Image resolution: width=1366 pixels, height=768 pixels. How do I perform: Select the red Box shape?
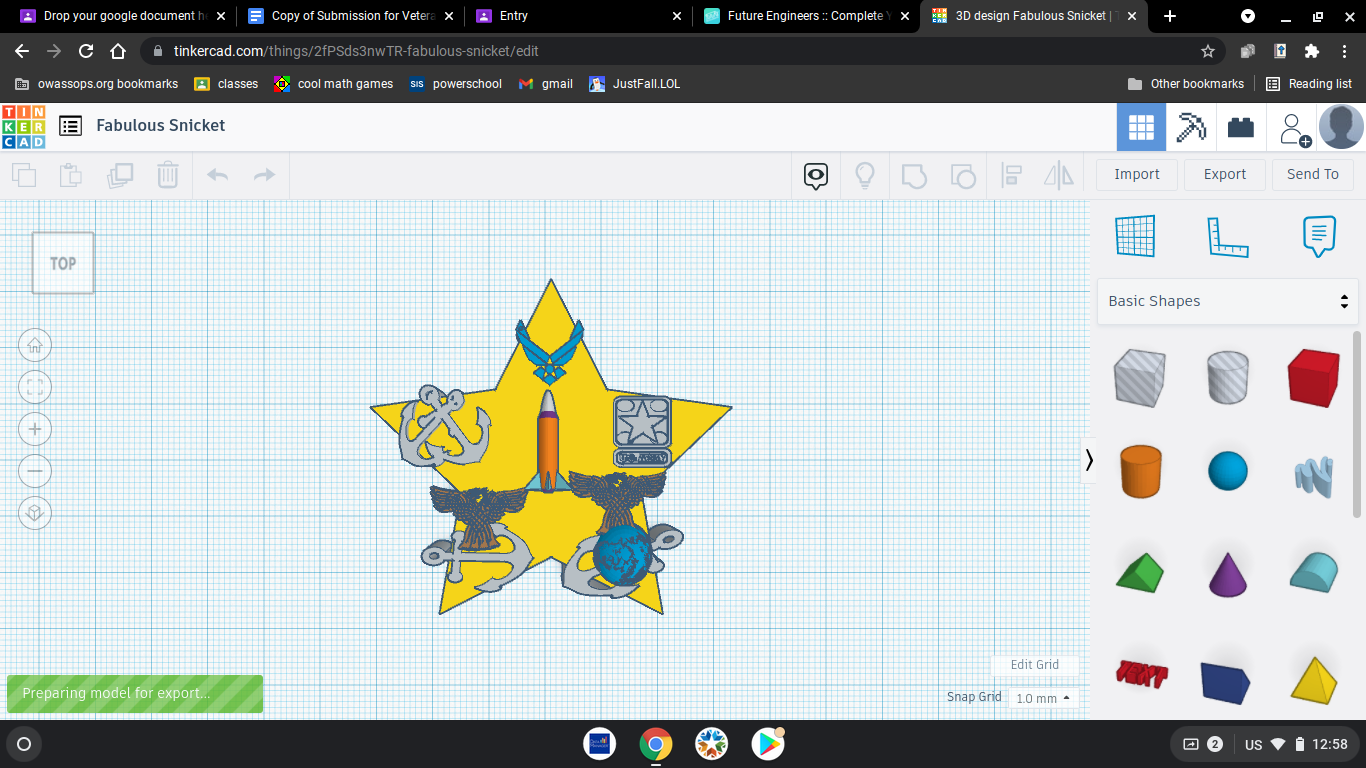[x=1313, y=377]
